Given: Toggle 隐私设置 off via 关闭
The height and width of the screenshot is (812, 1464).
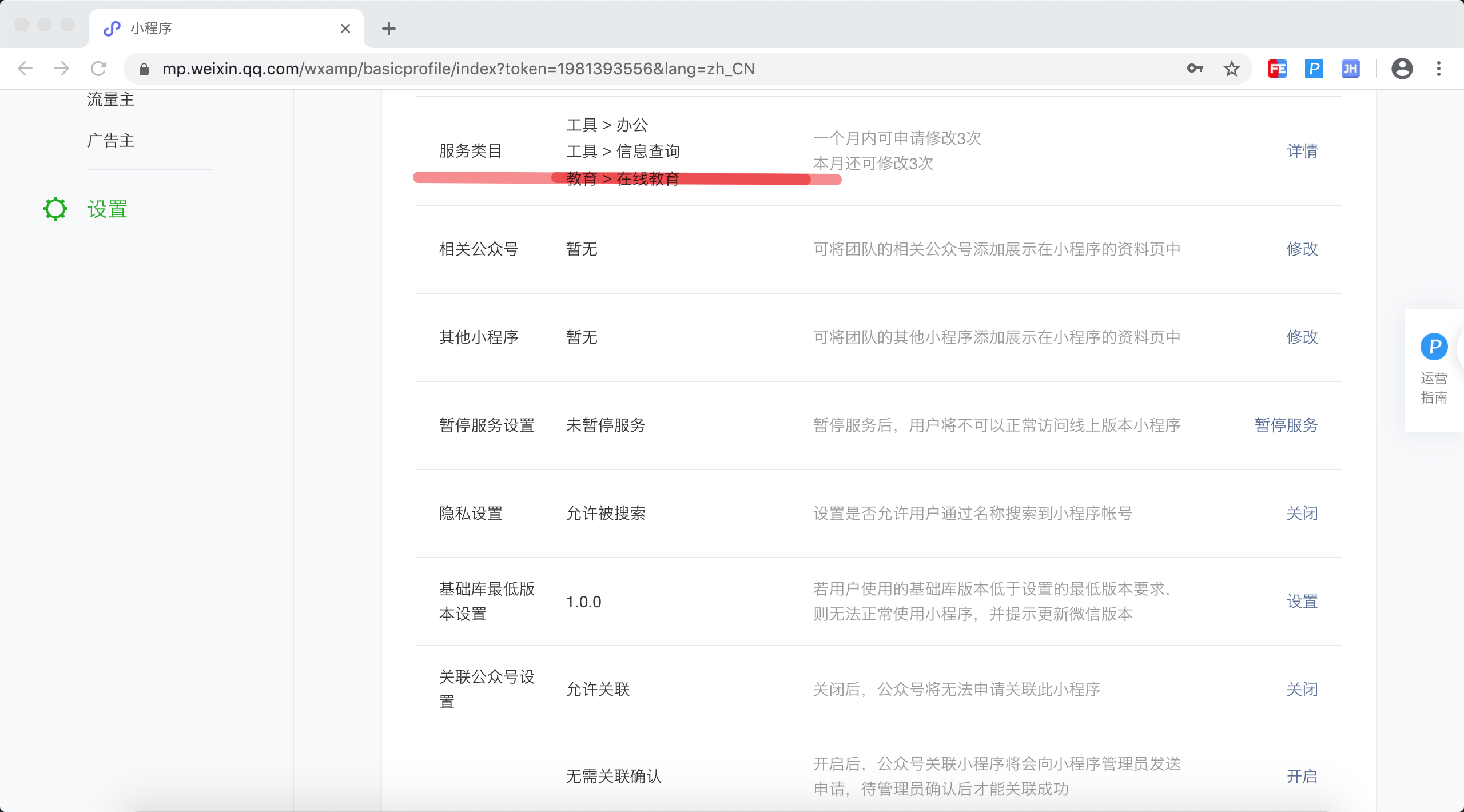Looking at the screenshot, I should click(1302, 513).
